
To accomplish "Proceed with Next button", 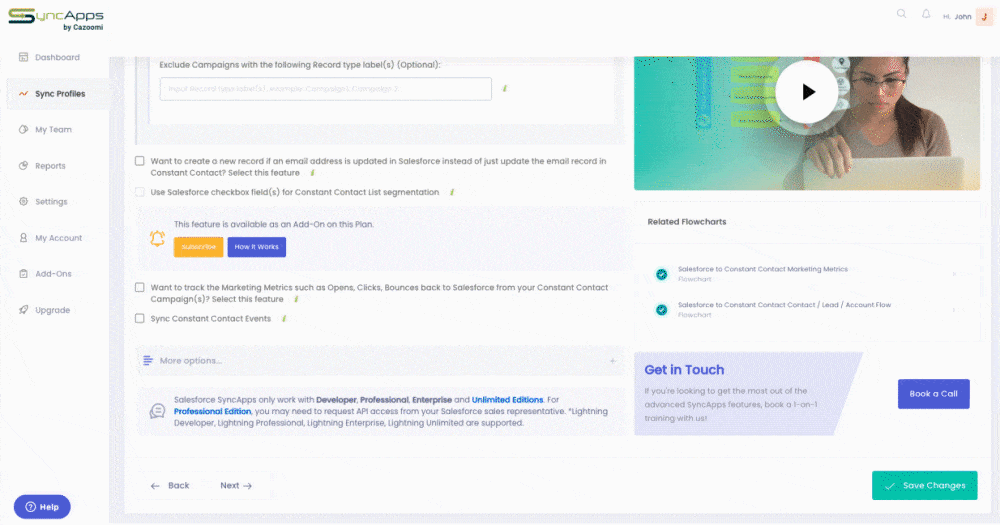I will click(x=236, y=485).
